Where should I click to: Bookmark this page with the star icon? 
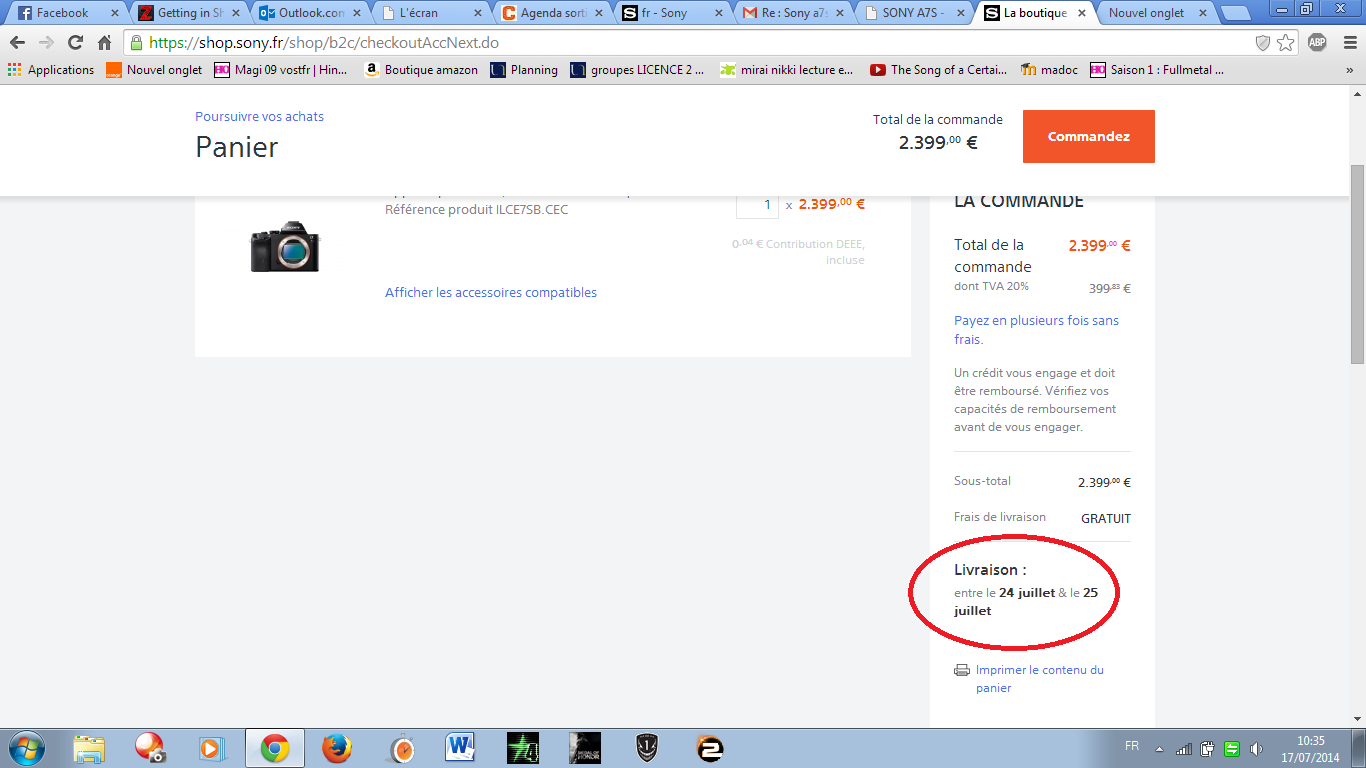pyautogui.click(x=1286, y=43)
